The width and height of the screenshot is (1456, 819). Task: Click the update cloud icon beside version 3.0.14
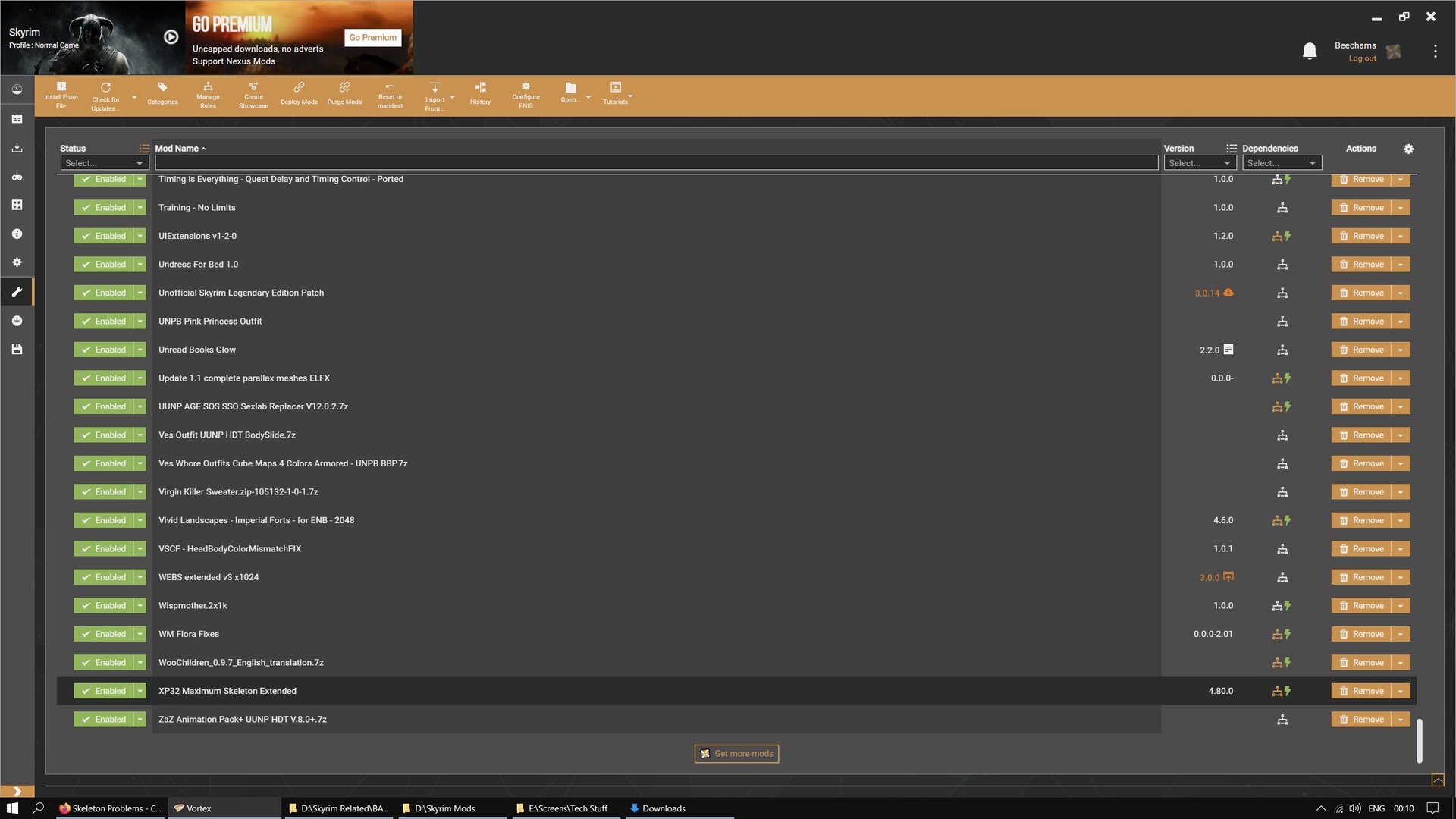point(1228,293)
